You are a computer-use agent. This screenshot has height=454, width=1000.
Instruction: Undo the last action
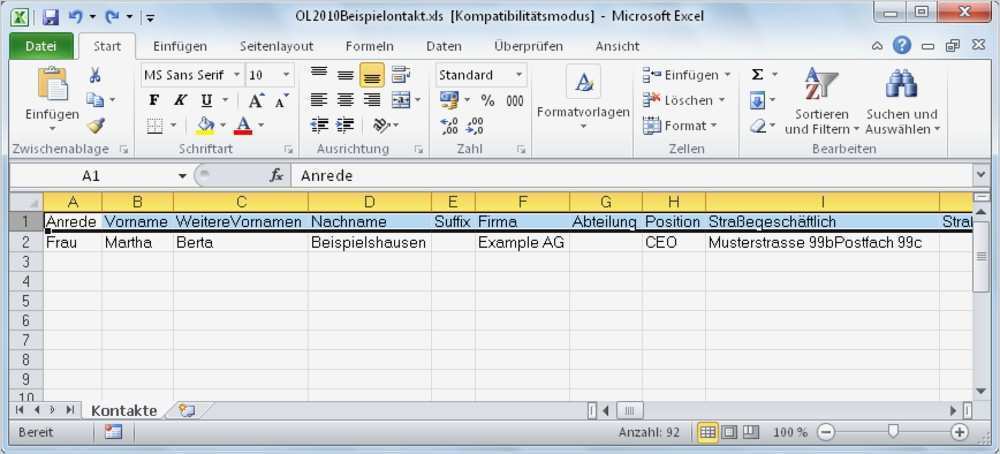coord(76,16)
